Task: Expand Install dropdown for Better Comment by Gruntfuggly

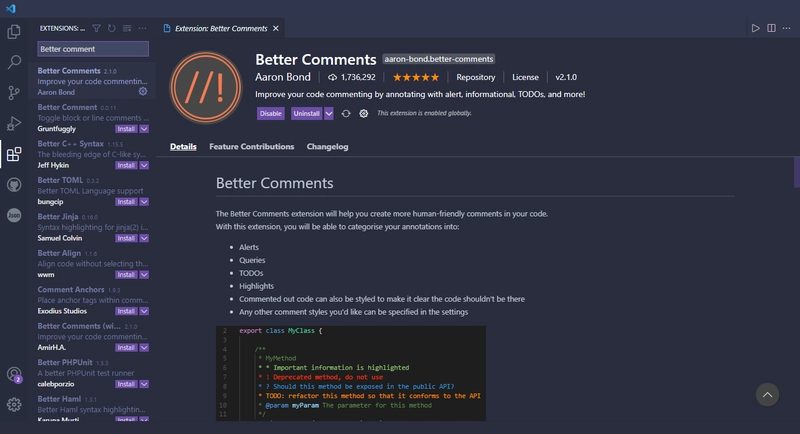Action: [144, 129]
